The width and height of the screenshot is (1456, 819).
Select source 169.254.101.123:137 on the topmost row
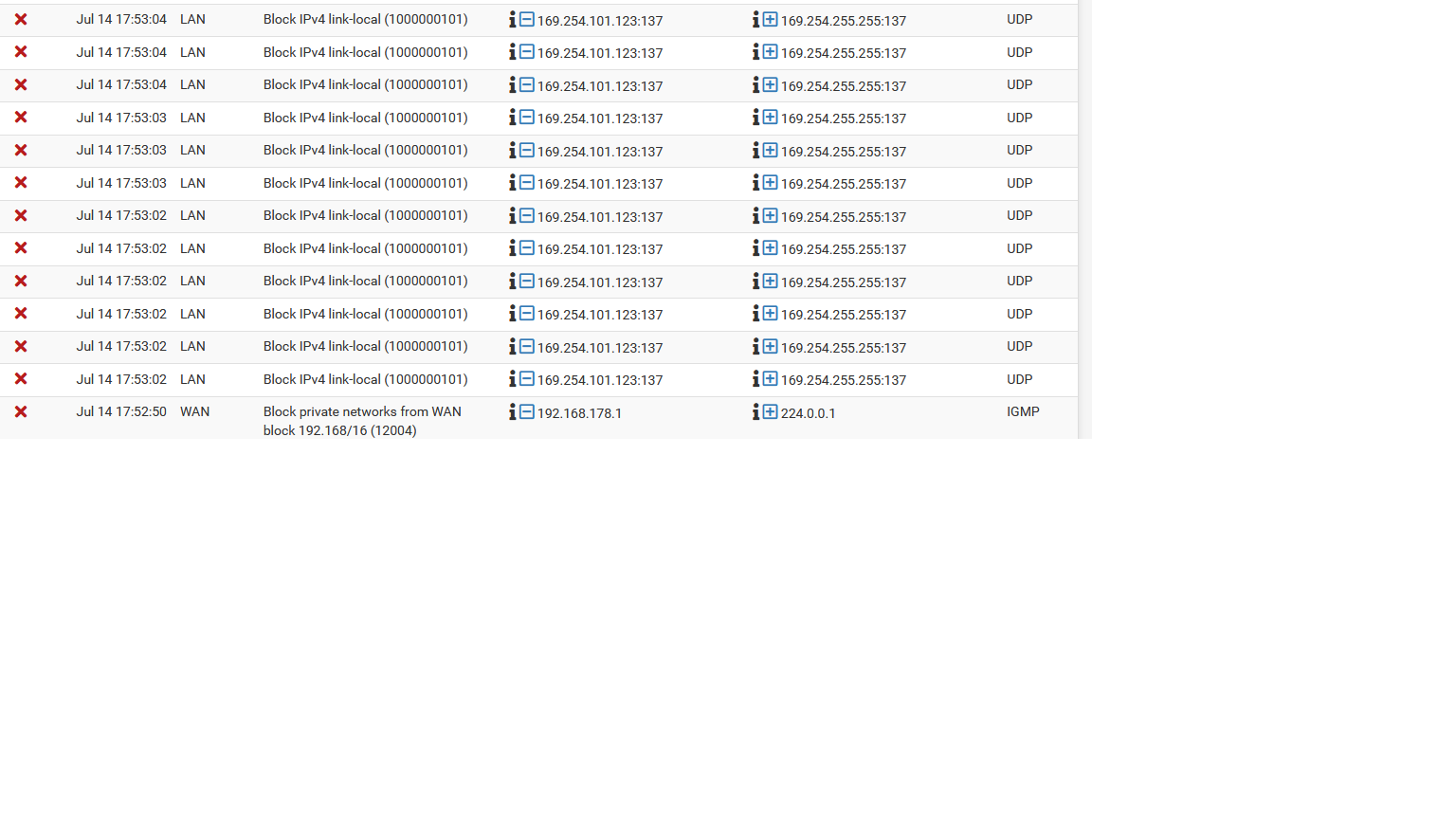point(600,21)
